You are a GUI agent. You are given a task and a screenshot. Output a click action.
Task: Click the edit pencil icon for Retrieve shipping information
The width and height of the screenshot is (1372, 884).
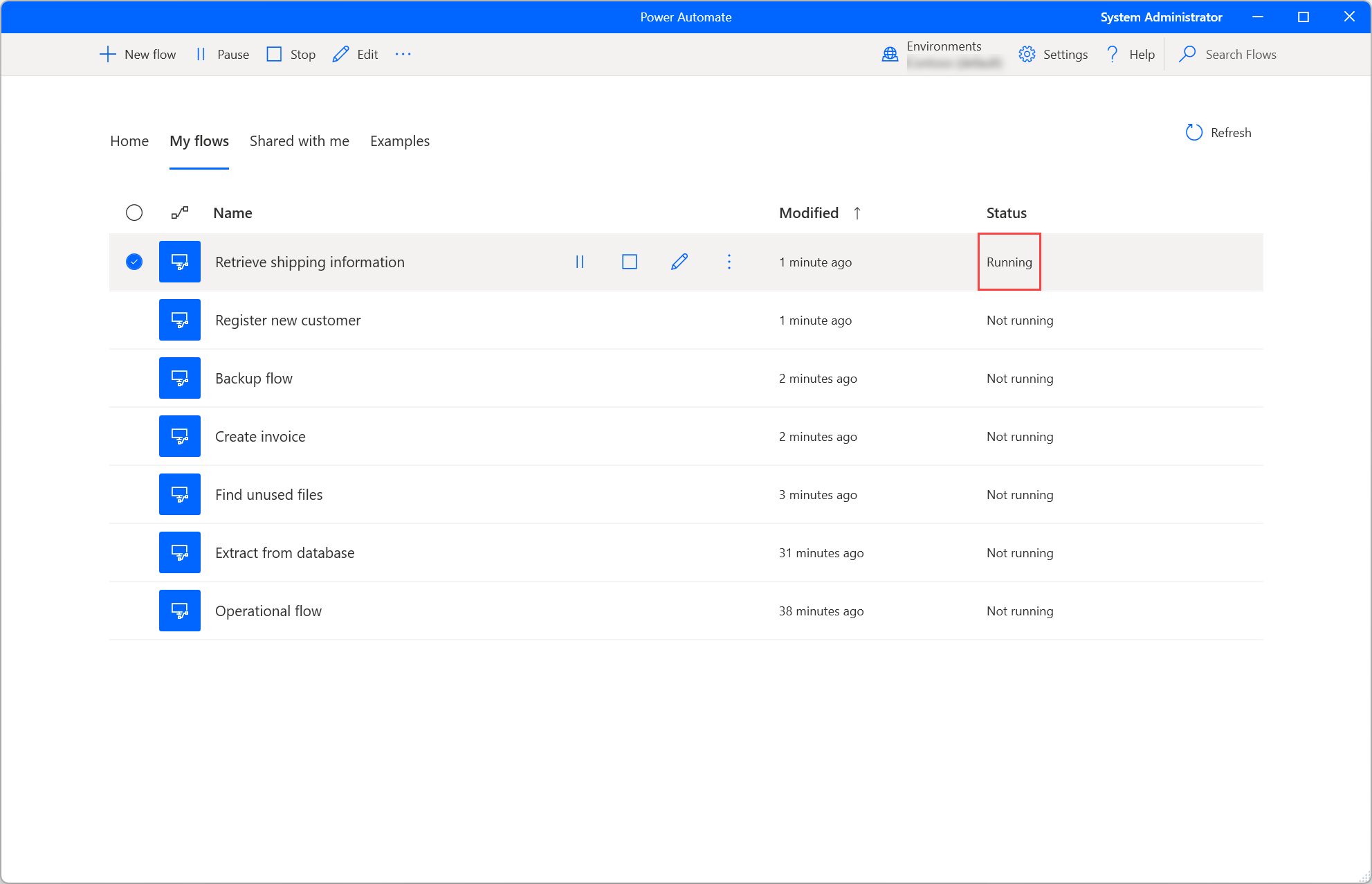(x=679, y=261)
